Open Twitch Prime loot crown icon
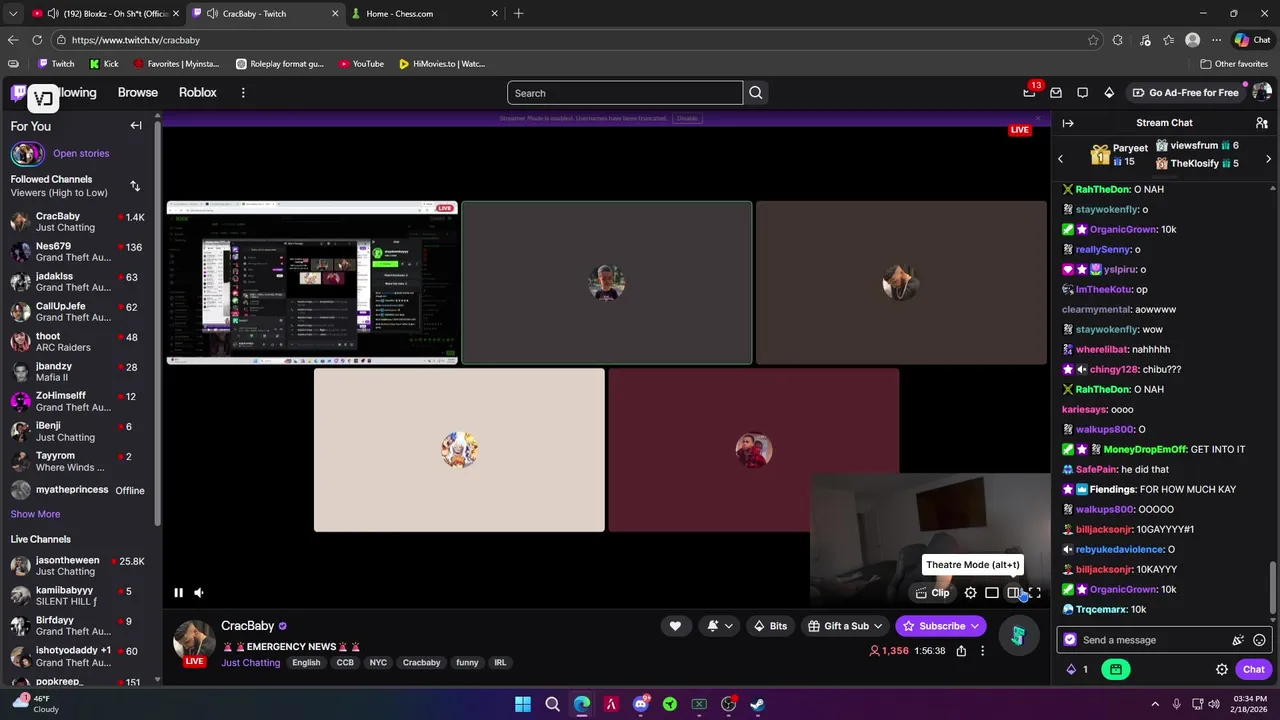 click(x=1028, y=92)
